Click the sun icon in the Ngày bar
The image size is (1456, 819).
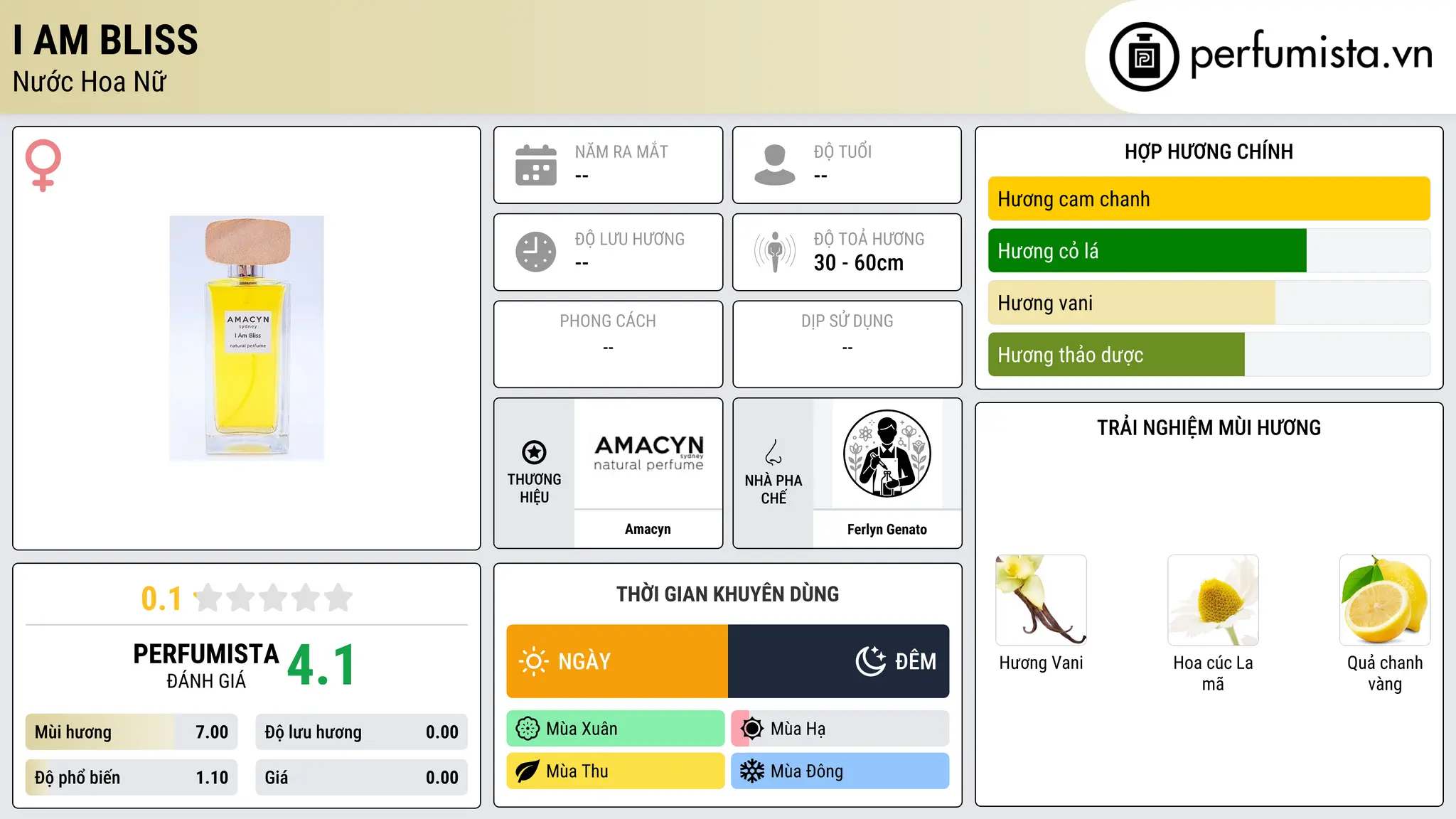coord(534,661)
